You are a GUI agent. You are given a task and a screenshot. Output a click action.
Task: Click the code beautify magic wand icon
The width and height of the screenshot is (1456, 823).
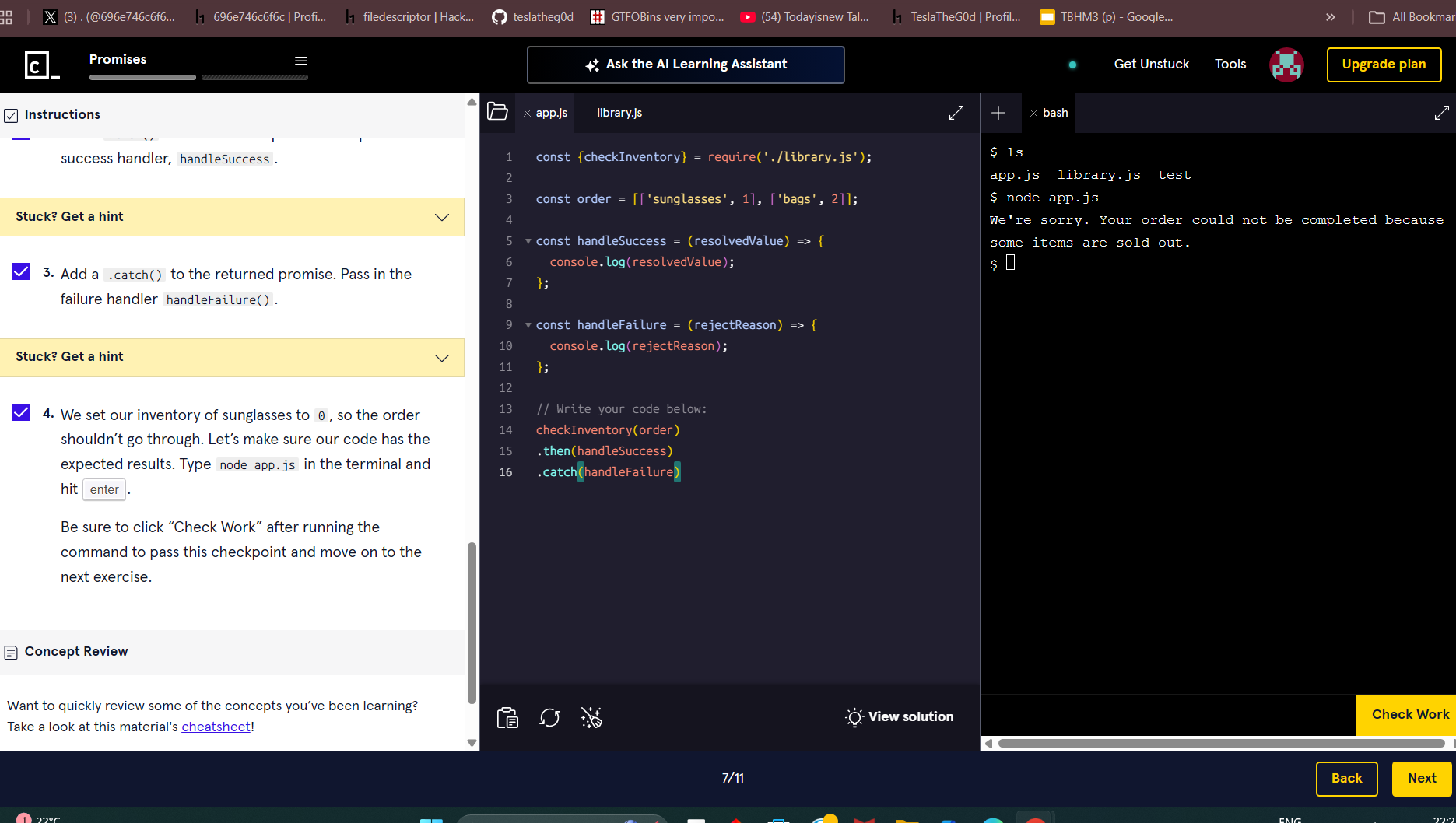pos(591,717)
